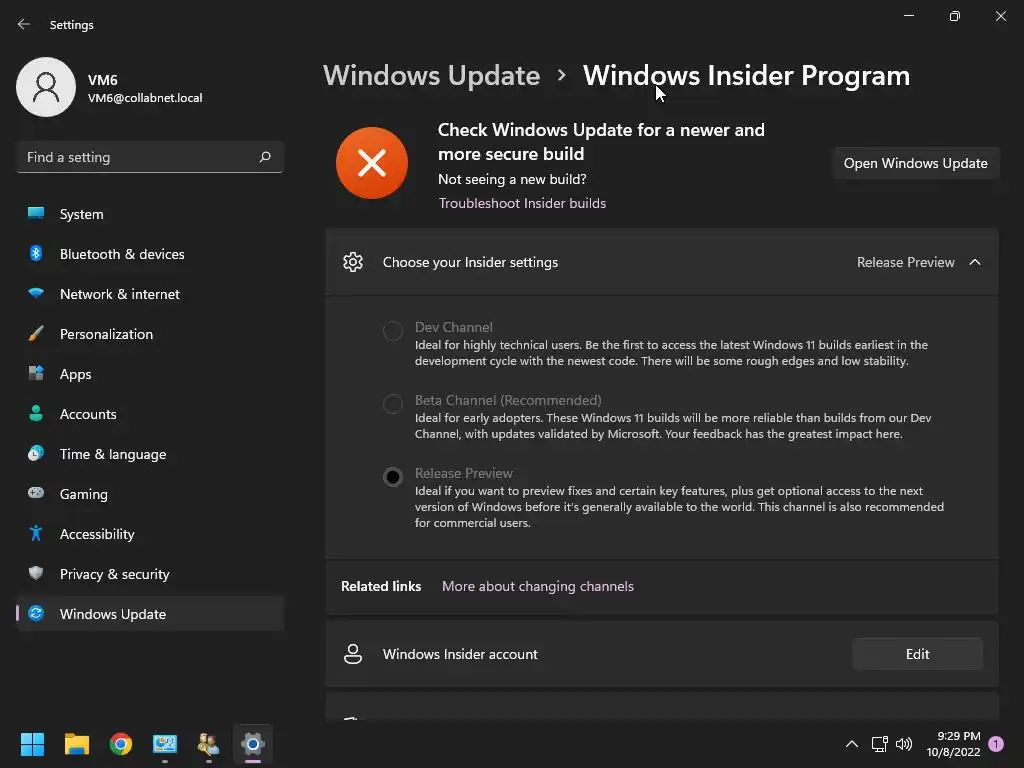This screenshot has height=768, width=1024.
Task: Click the search magnifier icon
Action: tap(264, 157)
